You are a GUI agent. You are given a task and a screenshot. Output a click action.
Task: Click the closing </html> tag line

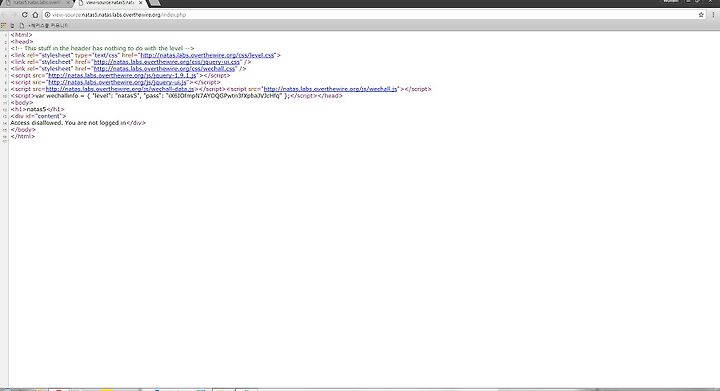click(22, 136)
